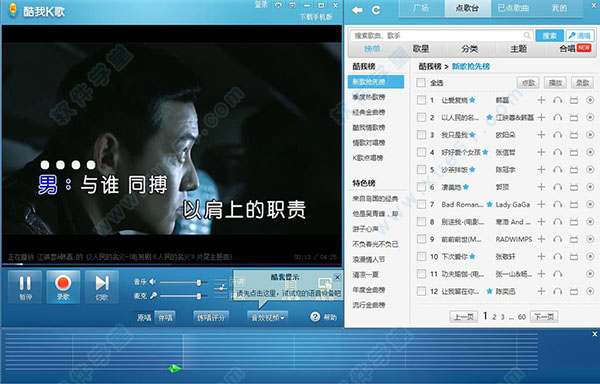
Task: Open 浪漫情人节 chart in sidebar
Action: click(369, 259)
